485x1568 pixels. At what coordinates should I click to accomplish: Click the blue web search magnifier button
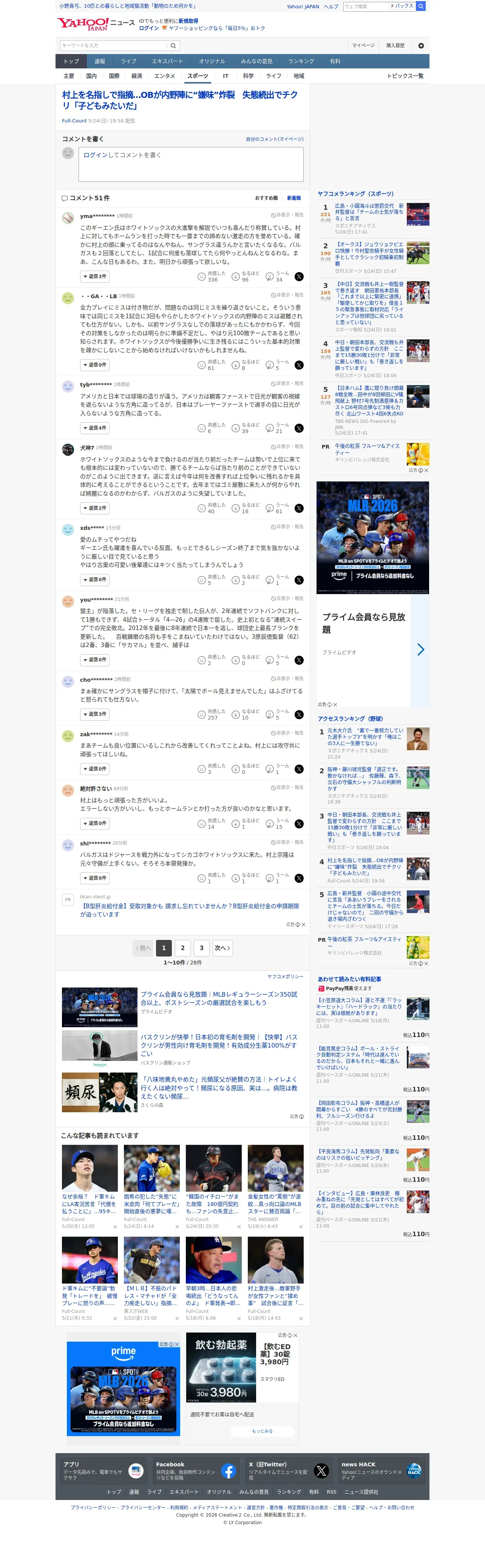click(420, 6)
